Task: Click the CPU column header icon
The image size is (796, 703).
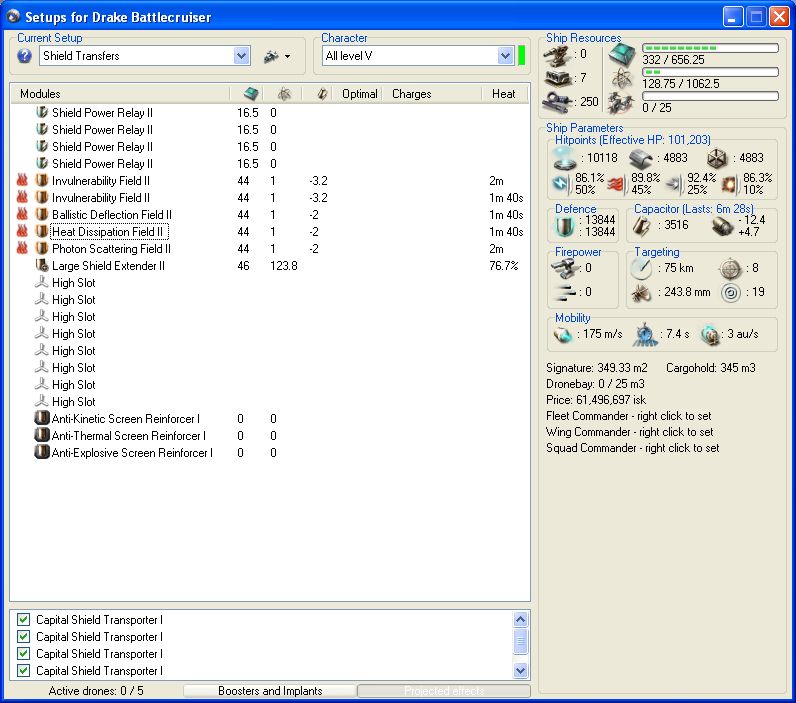Action: pos(251,94)
